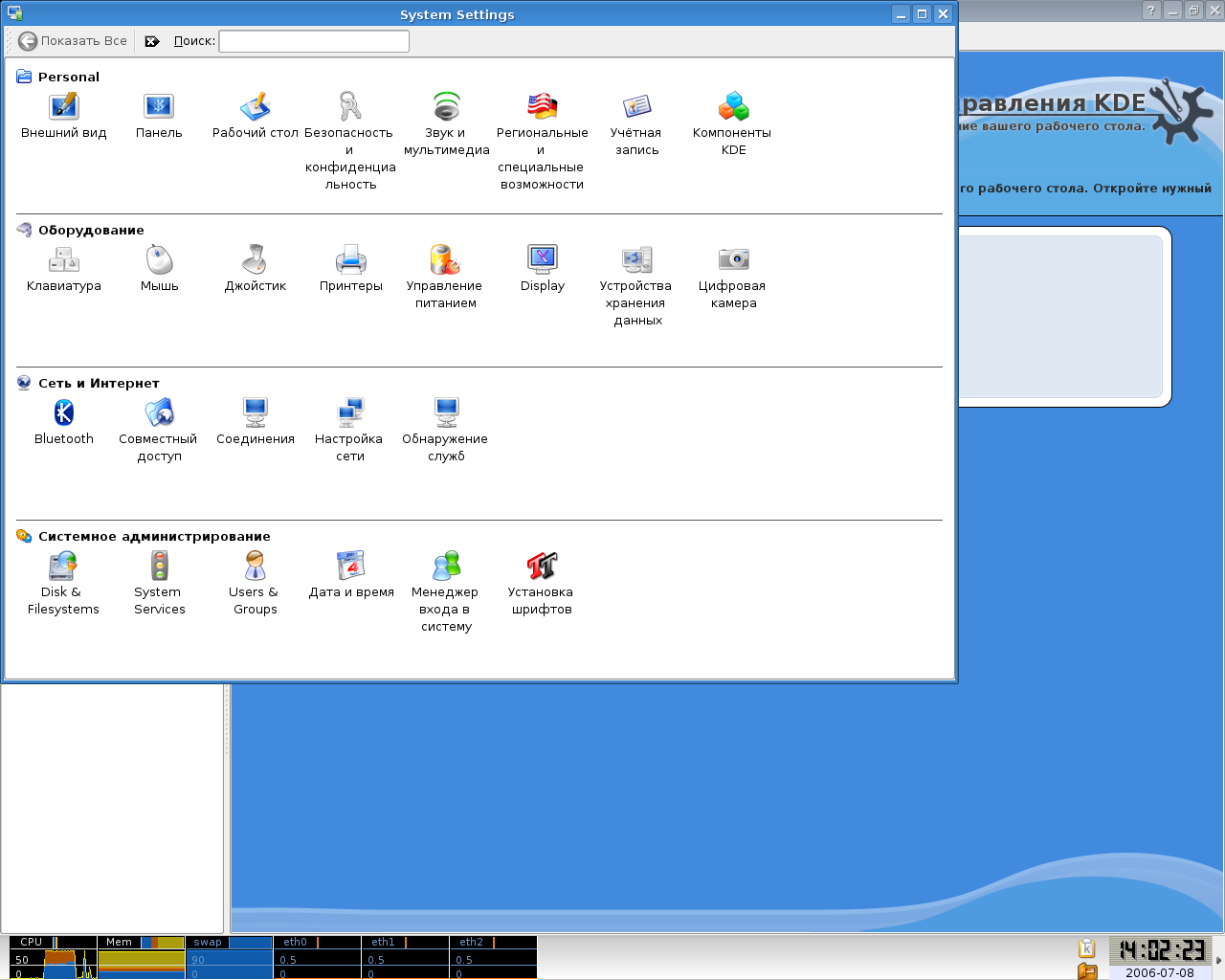The width and height of the screenshot is (1225, 980).
Task: Clear search with the erase icon
Action: click(152, 41)
